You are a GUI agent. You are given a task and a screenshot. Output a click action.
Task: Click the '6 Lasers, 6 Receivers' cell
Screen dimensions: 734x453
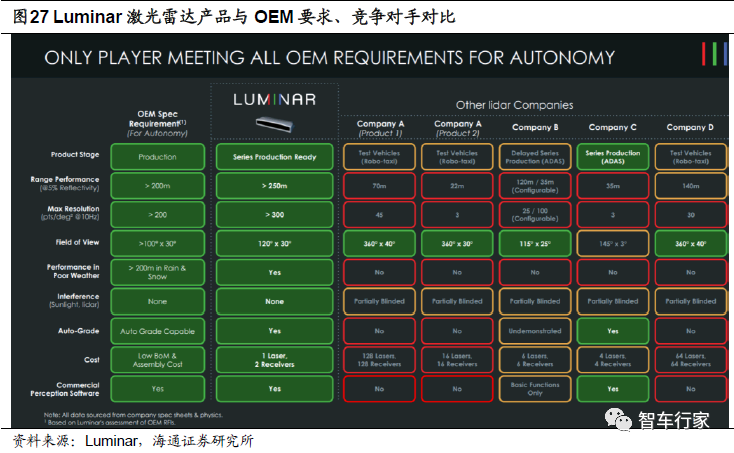click(535, 360)
